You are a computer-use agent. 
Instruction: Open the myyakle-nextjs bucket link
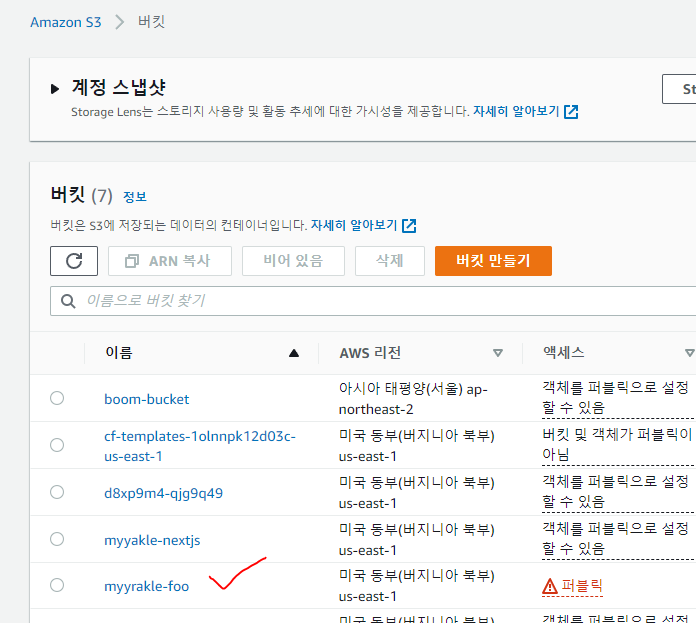pyautogui.click(x=152, y=540)
